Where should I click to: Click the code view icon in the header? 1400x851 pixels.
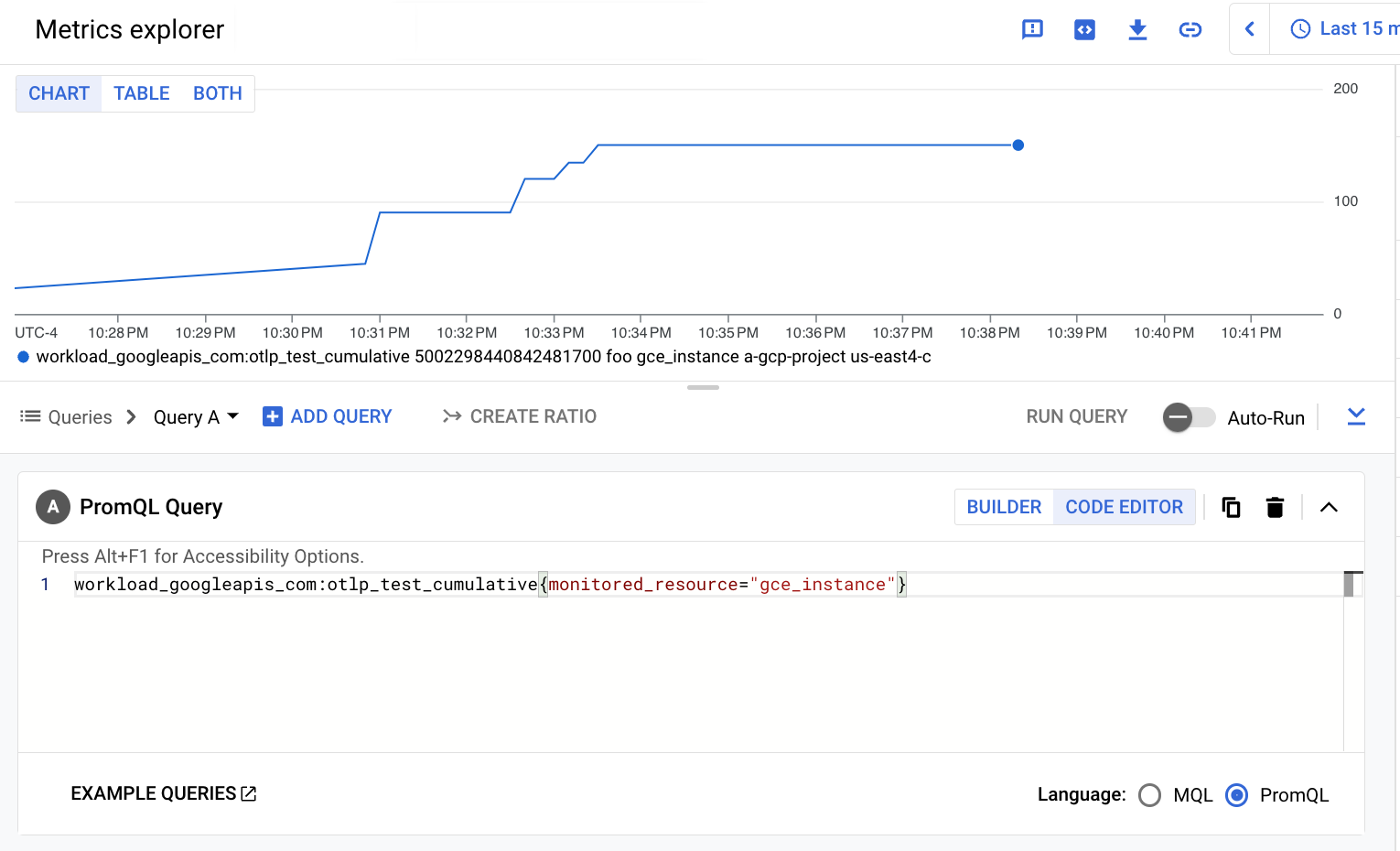click(x=1084, y=29)
